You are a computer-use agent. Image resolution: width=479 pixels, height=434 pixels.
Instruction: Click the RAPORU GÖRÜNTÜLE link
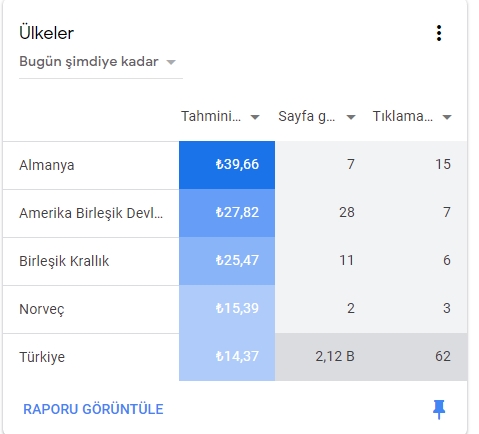tap(93, 409)
